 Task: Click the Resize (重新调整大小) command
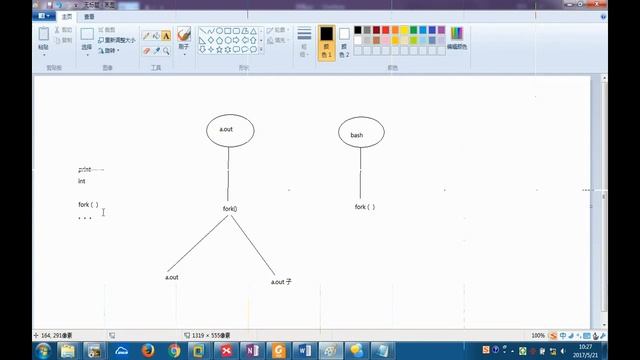coord(117,40)
